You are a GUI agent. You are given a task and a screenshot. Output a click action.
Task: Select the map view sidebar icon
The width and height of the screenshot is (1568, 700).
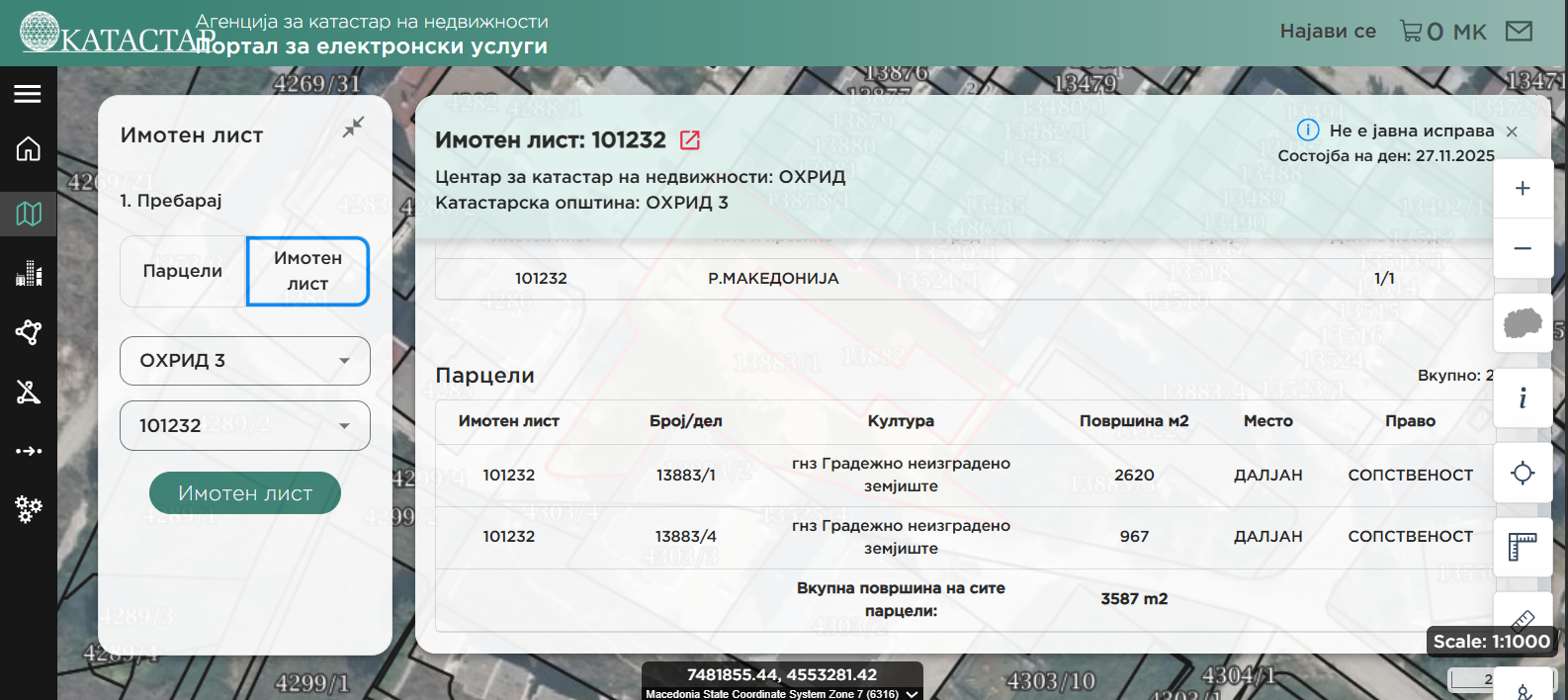28,214
